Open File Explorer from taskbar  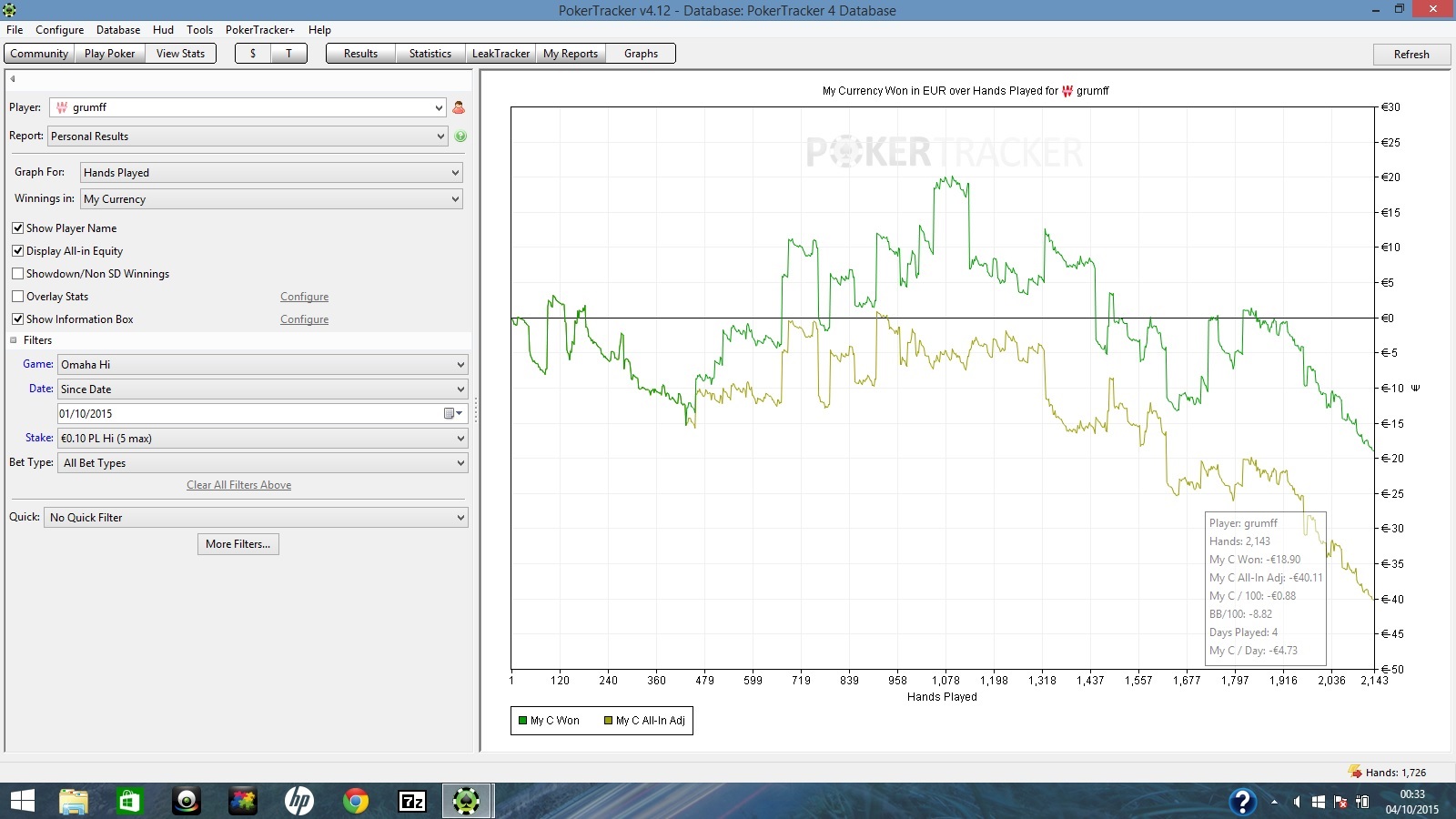[74, 801]
